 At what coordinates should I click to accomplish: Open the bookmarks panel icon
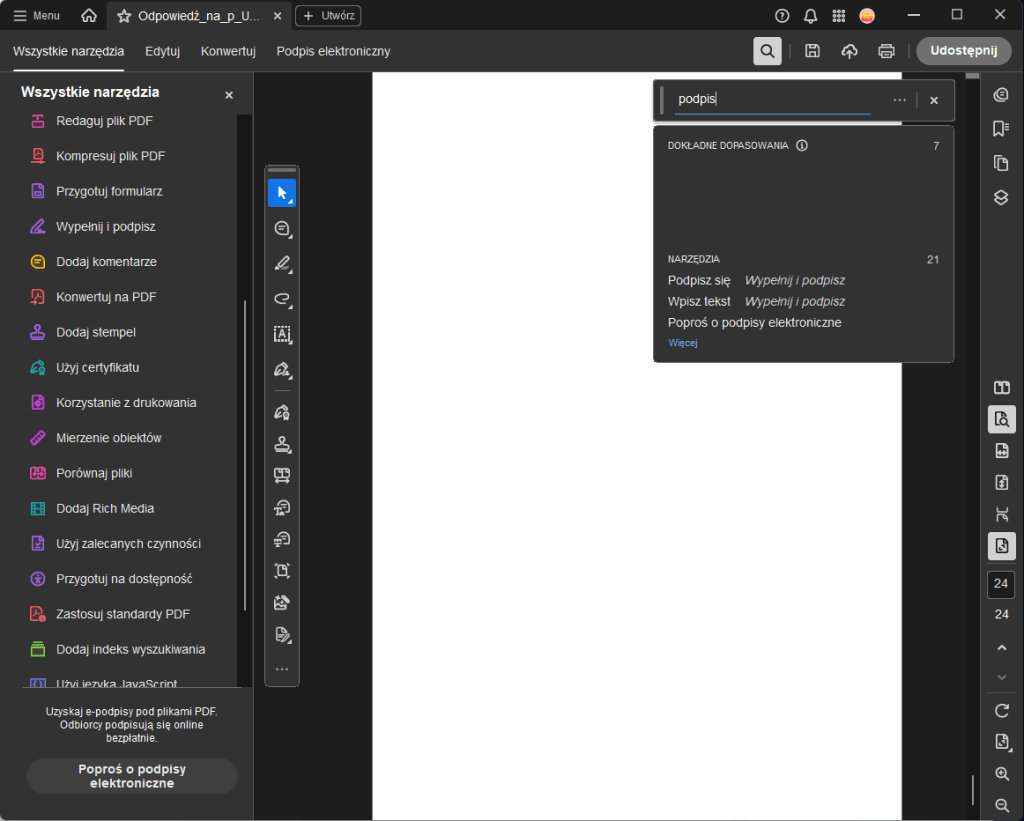point(1001,129)
